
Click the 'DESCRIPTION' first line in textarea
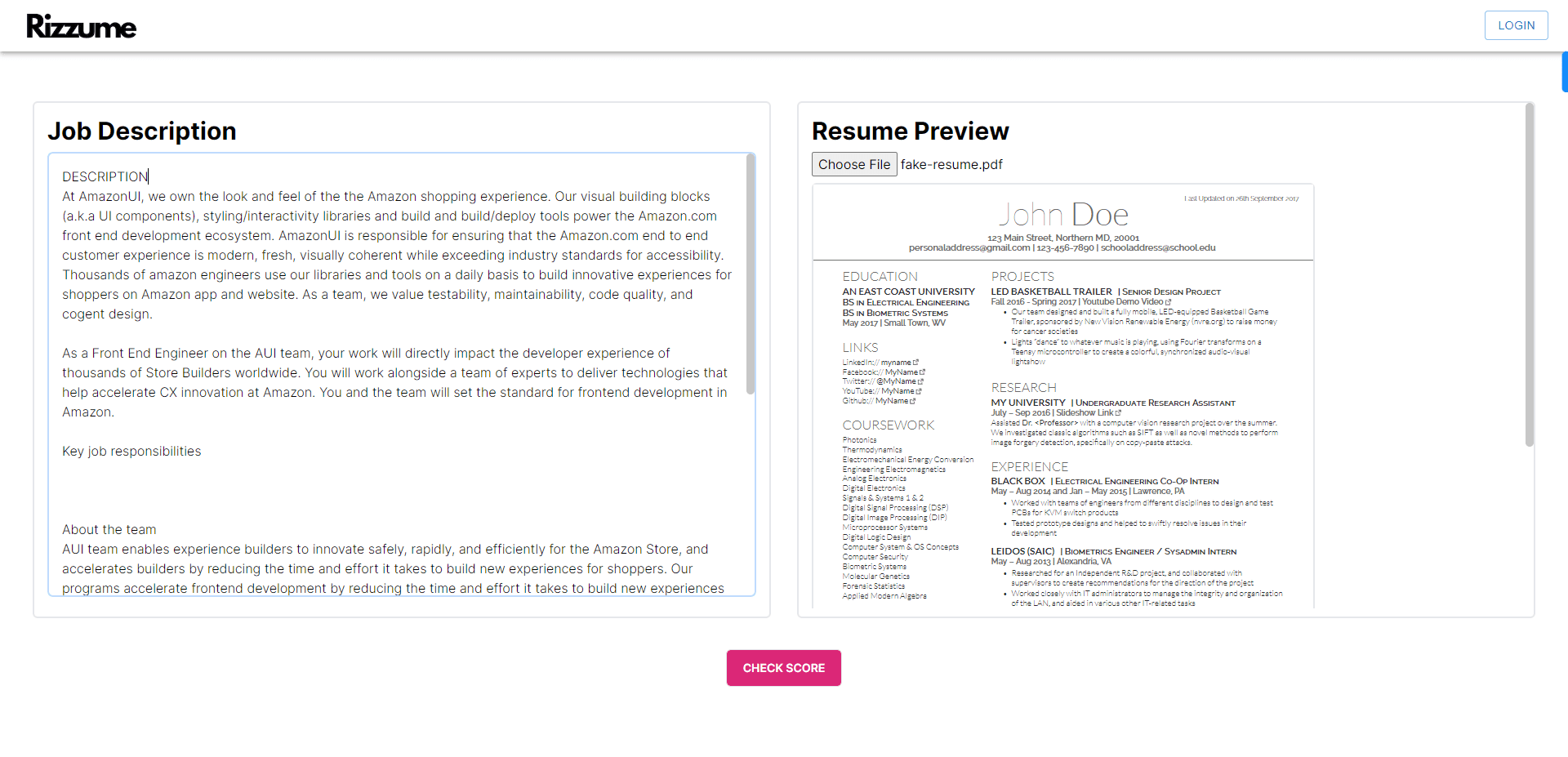105,176
